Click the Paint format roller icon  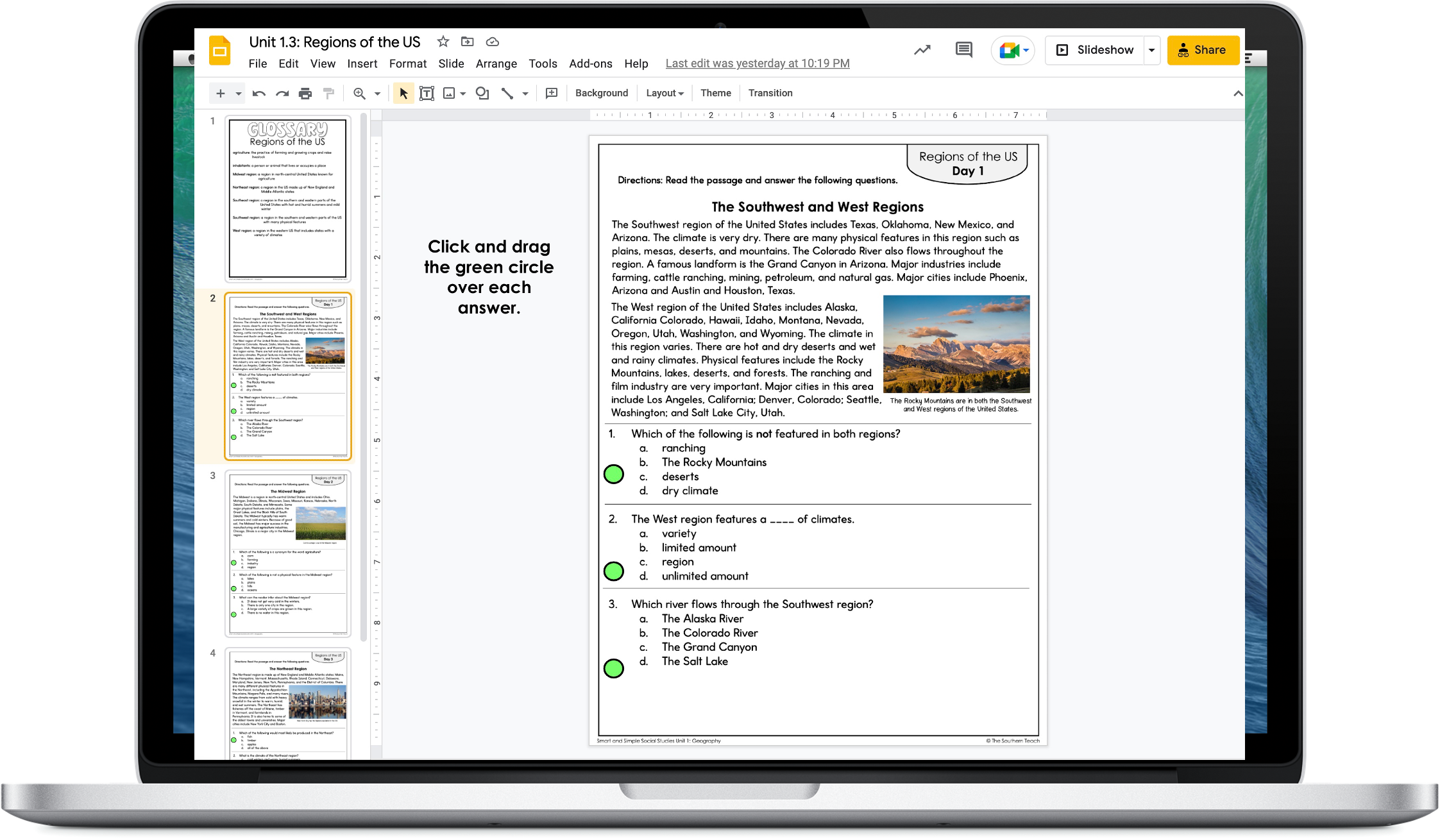click(328, 94)
